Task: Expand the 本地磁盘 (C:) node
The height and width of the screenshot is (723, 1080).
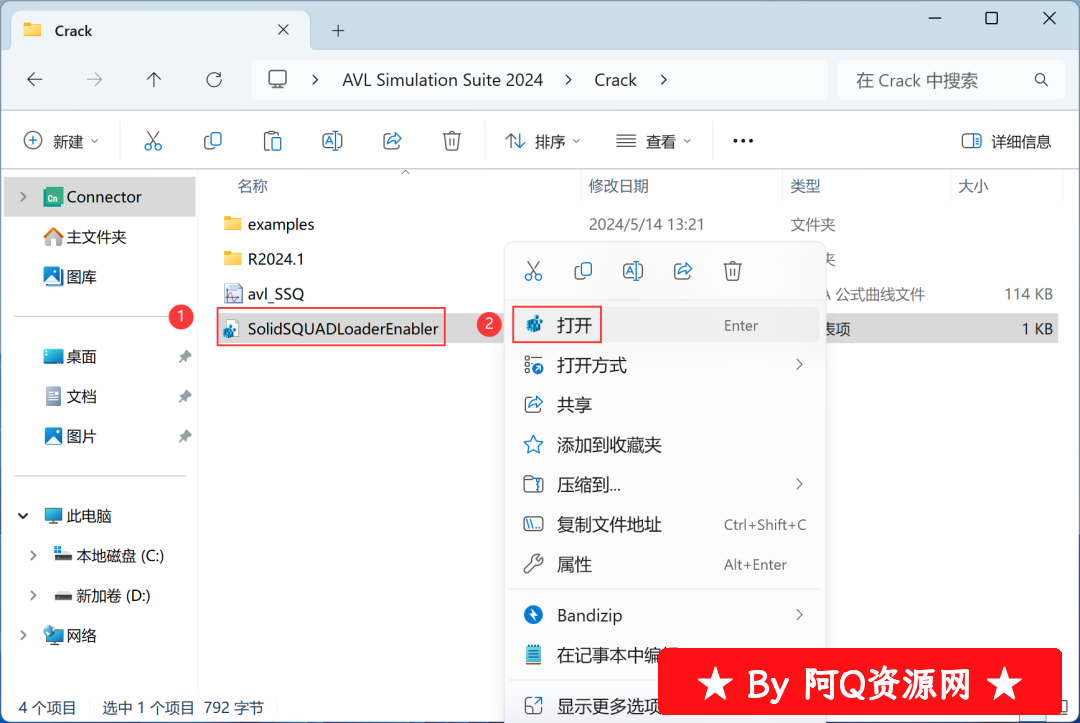Action: click(x=33, y=556)
